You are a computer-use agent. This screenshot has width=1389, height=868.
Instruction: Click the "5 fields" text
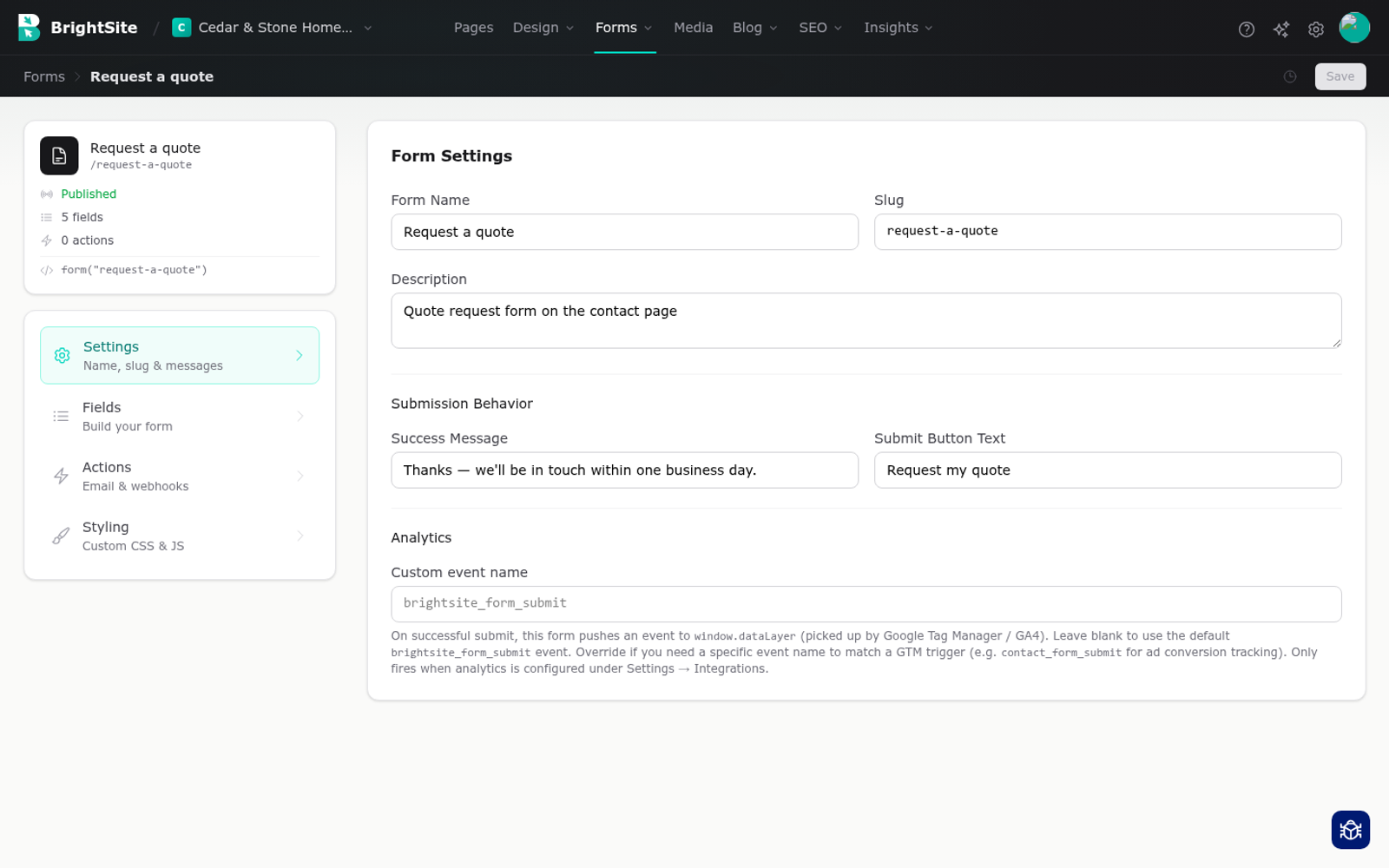point(82,217)
